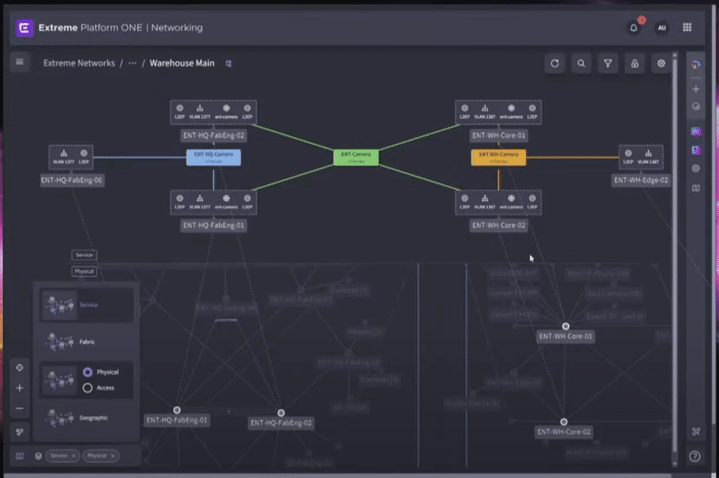Viewport: 719px width, 478px height.
Task: Open the filter funnel tool
Action: pyautogui.click(x=608, y=63)
